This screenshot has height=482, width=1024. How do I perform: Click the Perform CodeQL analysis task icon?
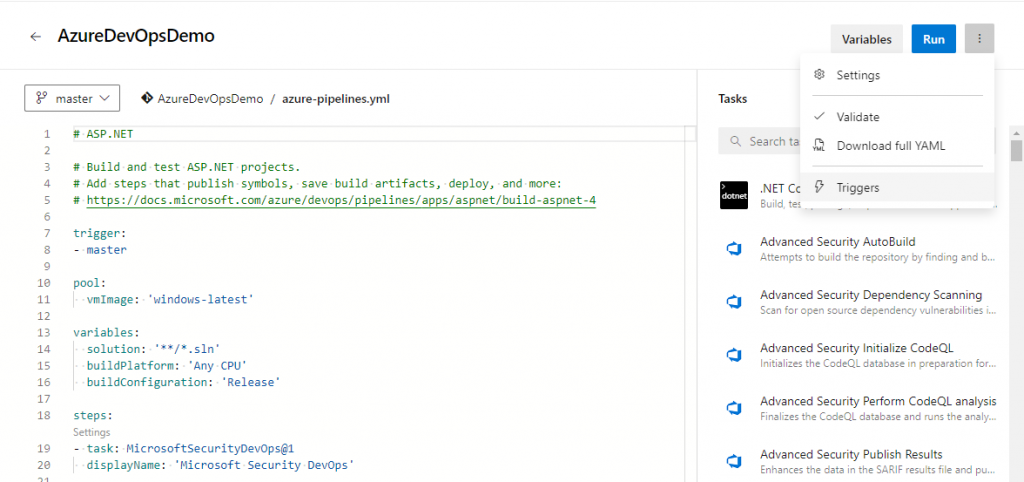click(x=734, y=408)
